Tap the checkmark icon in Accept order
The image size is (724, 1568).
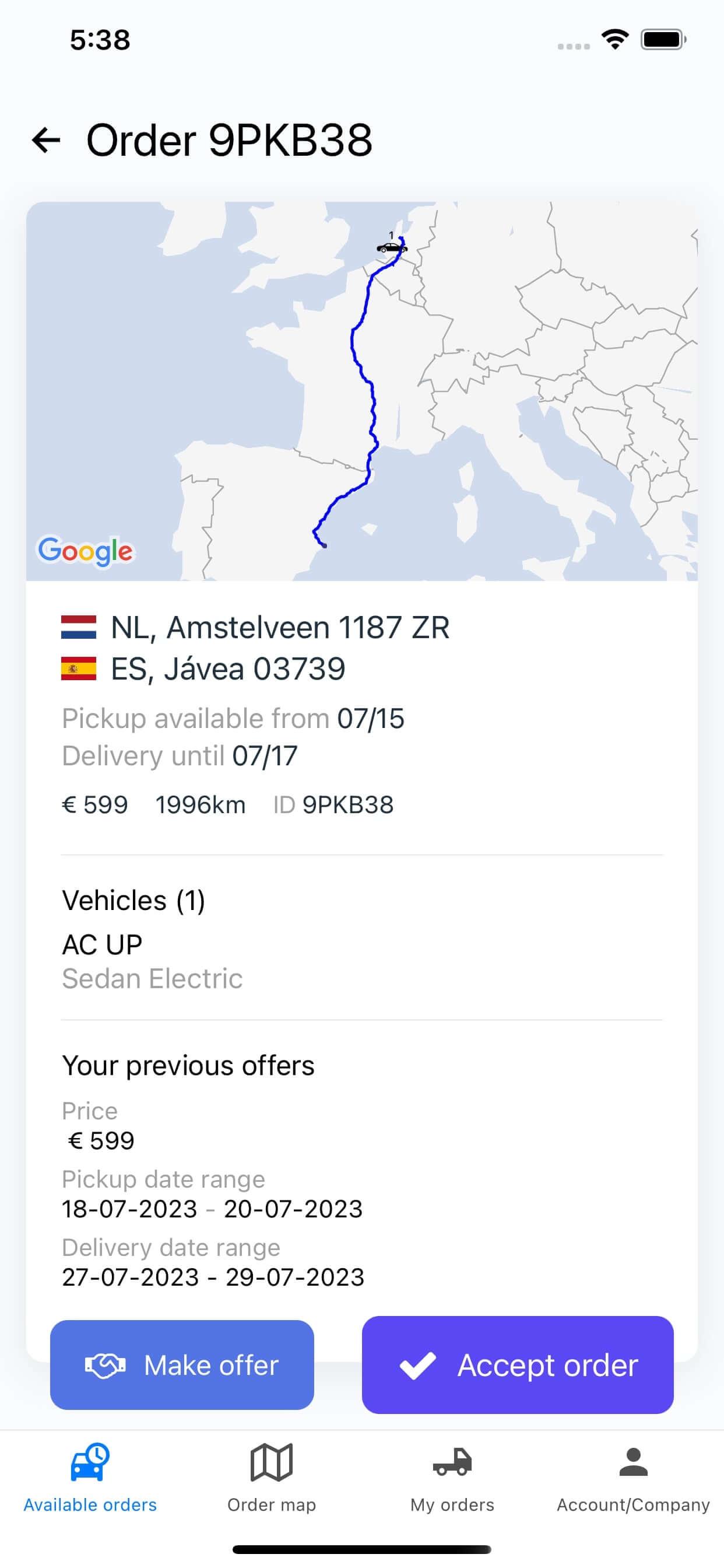click(417, 1366)
